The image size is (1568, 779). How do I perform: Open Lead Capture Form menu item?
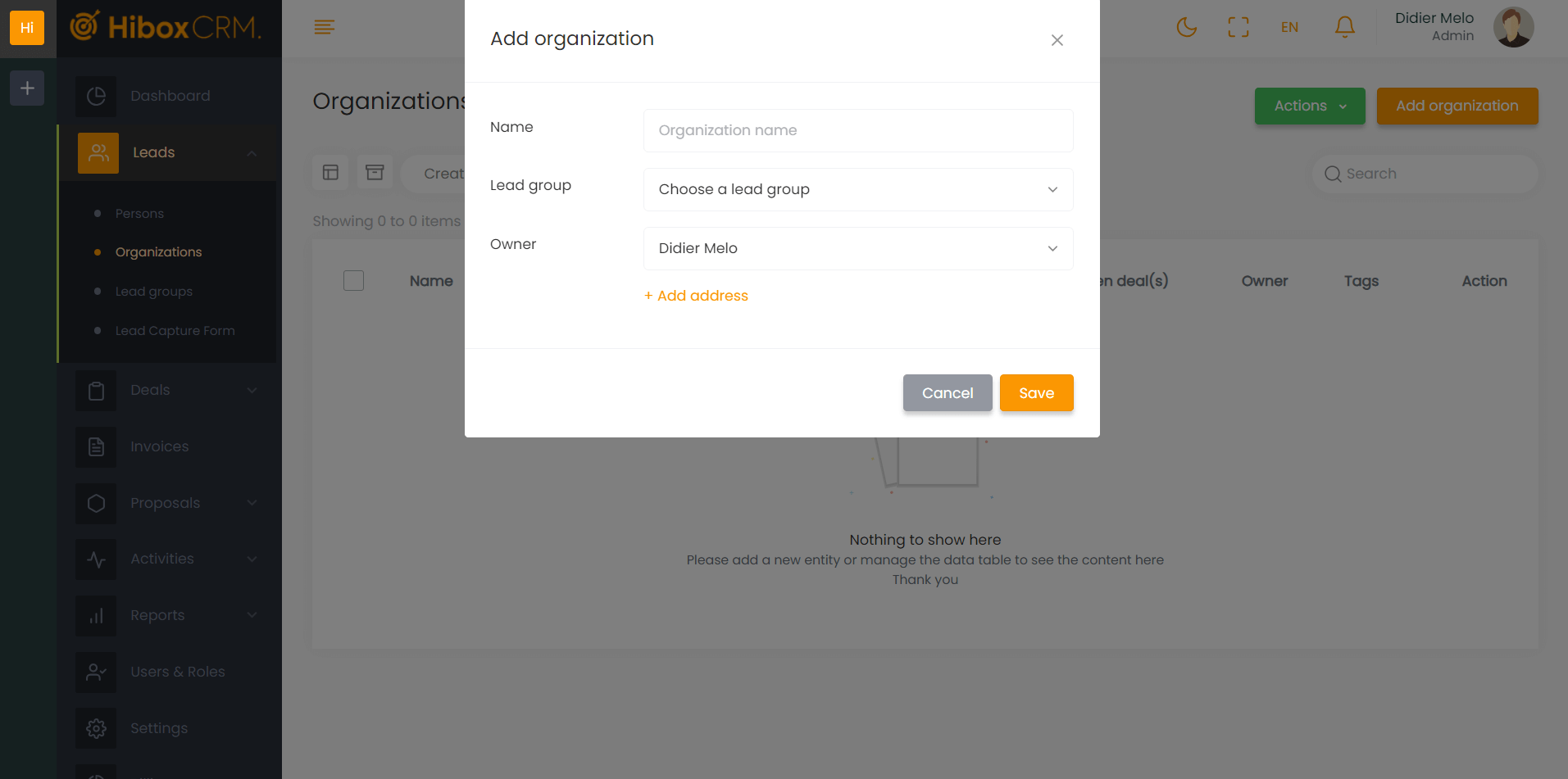coord(175,331)
